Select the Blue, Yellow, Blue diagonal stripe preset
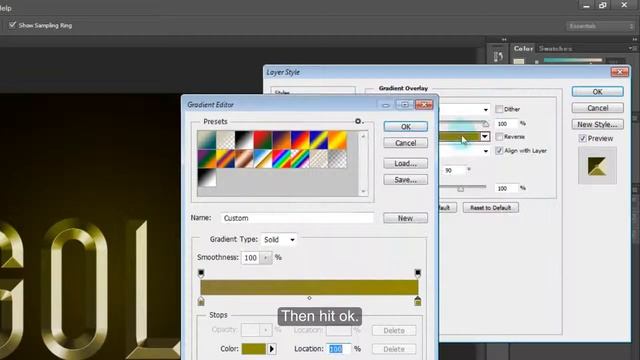640x360 pixels. 319,140
